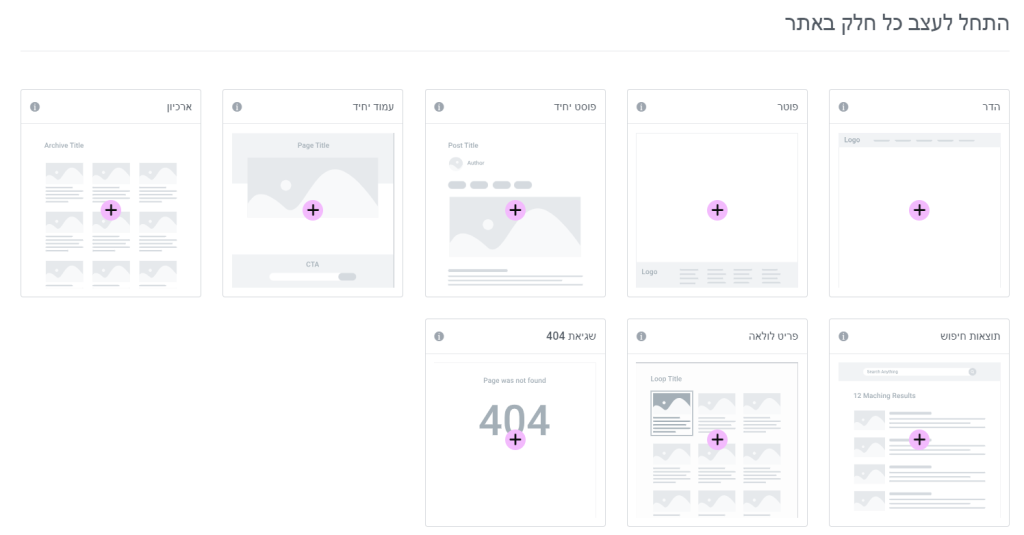Click the 'Page was not found' preview text
1024x535 pixels.
pos(515,380)
